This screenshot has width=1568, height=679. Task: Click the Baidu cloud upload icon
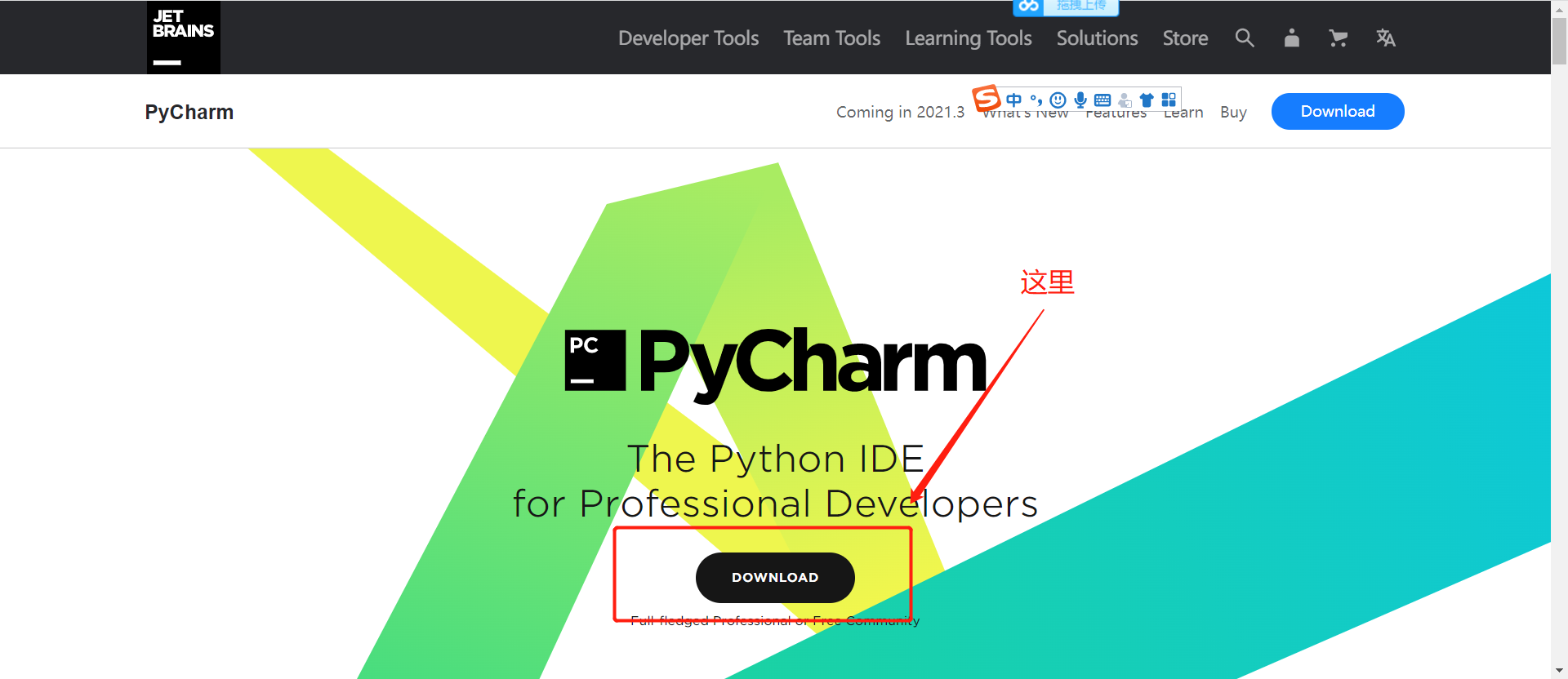1028,7
